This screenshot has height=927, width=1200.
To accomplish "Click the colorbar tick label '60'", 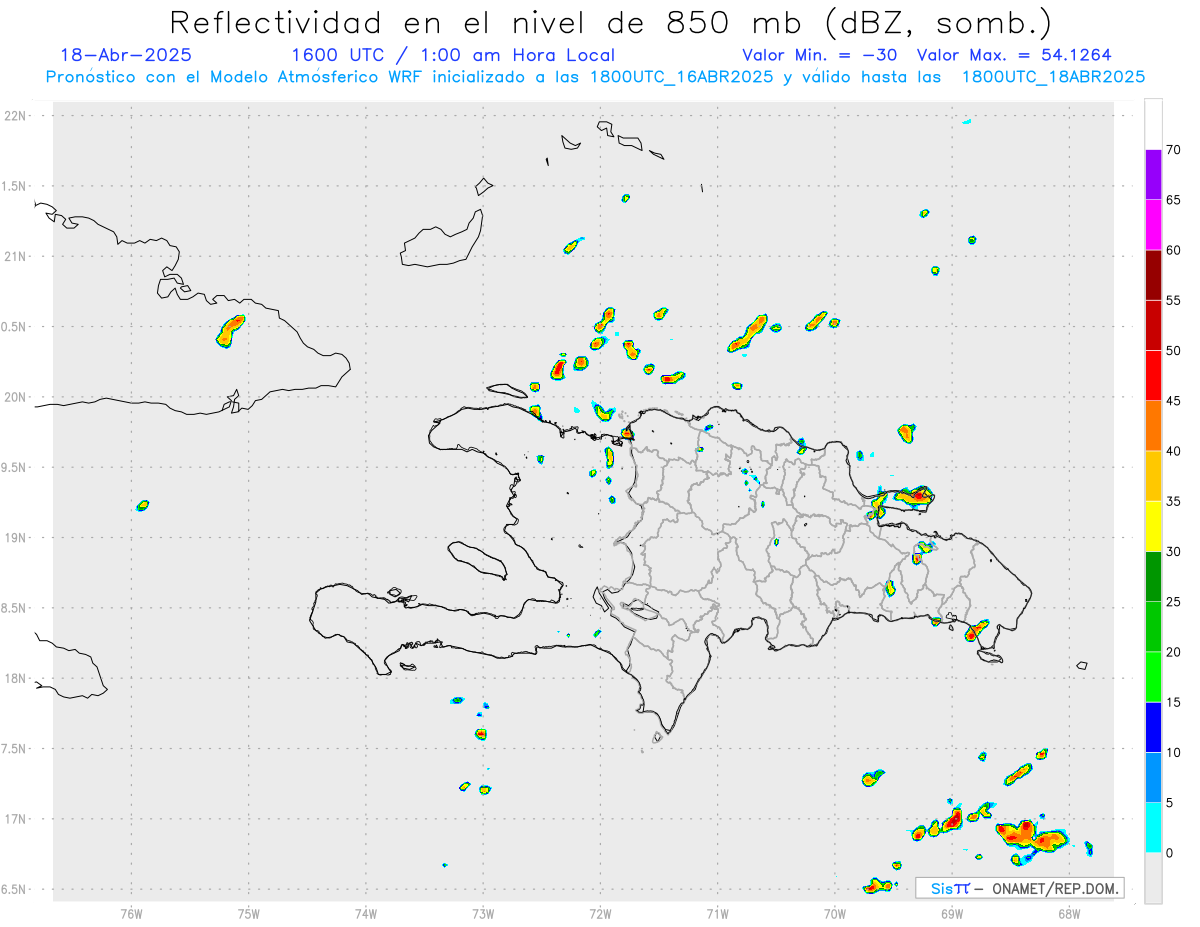I will pos(1174,250).
